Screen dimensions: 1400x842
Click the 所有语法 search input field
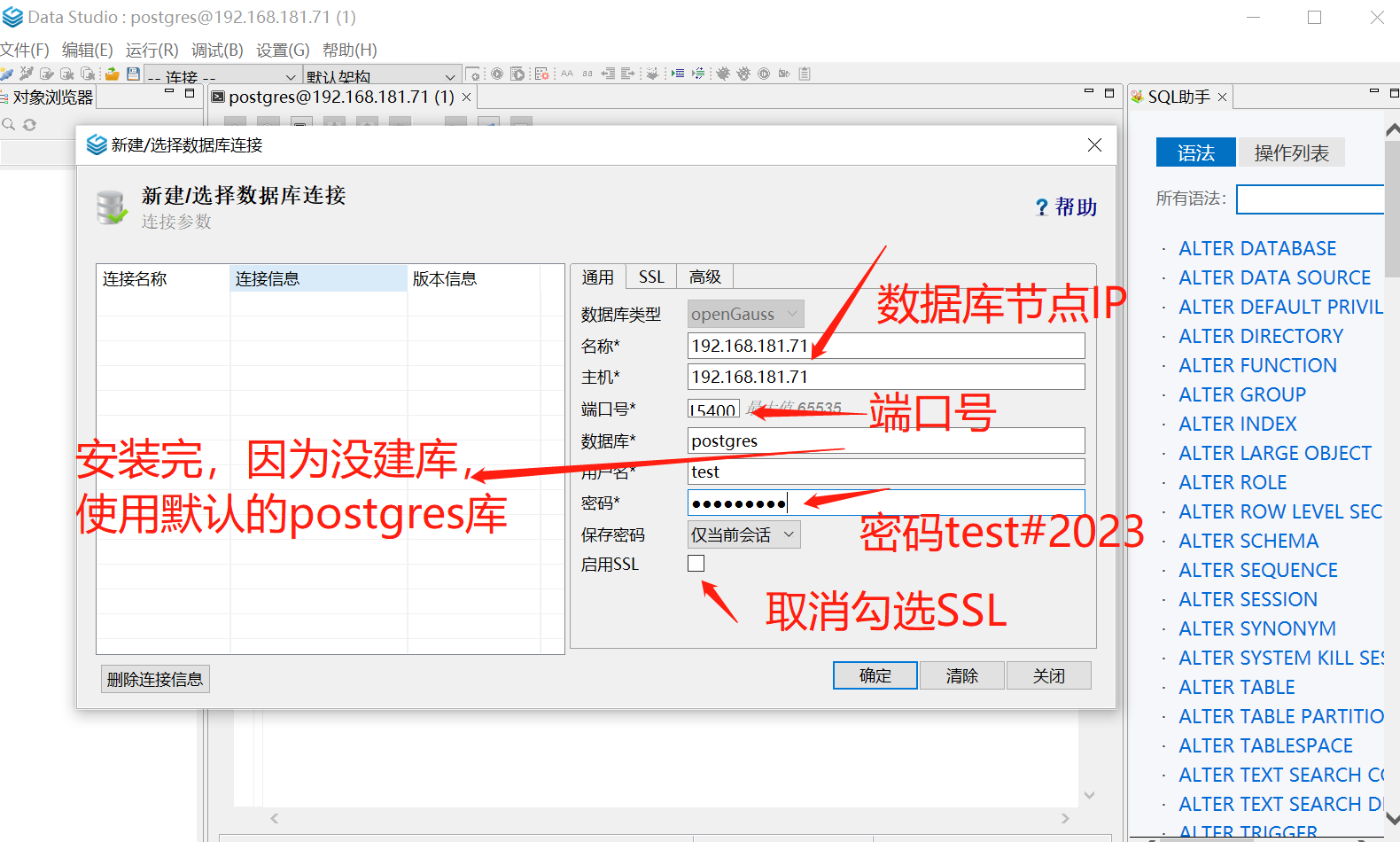[1310, 199]
